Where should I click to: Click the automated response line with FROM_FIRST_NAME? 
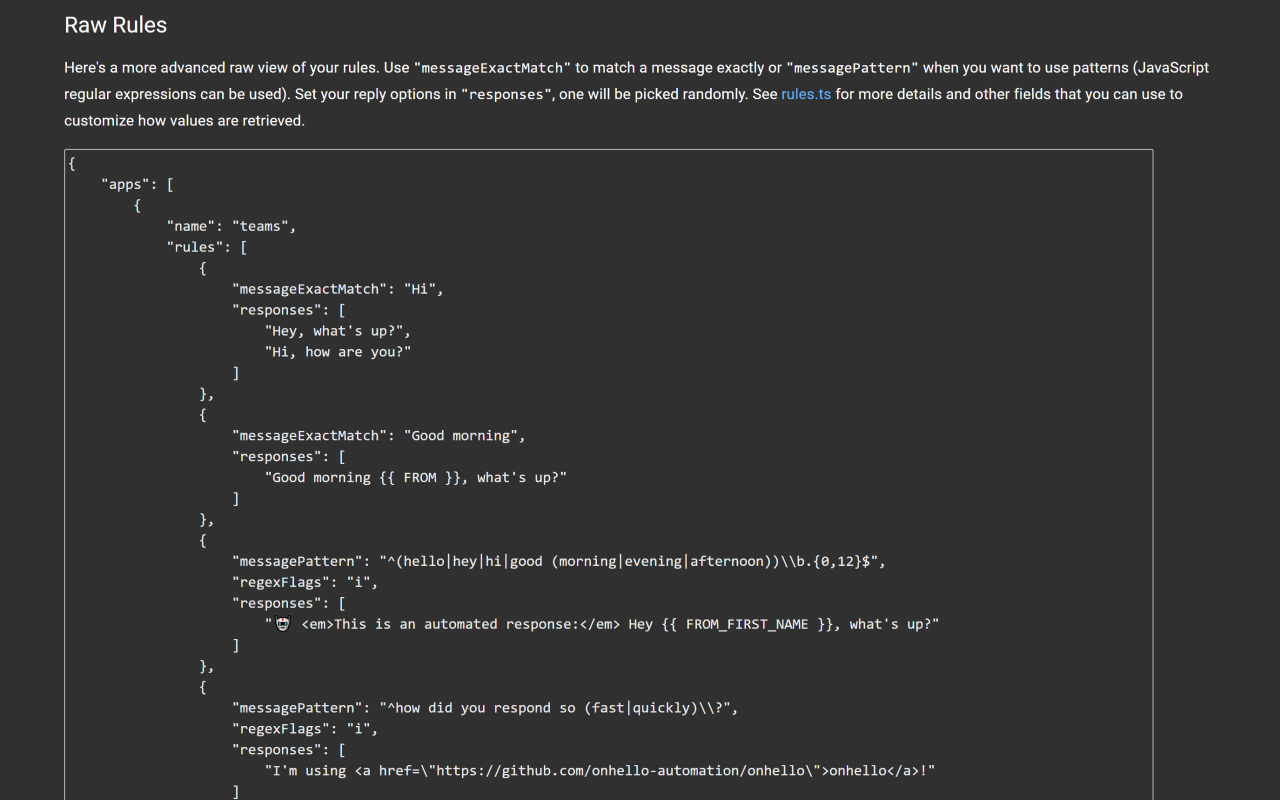(602, 624)
